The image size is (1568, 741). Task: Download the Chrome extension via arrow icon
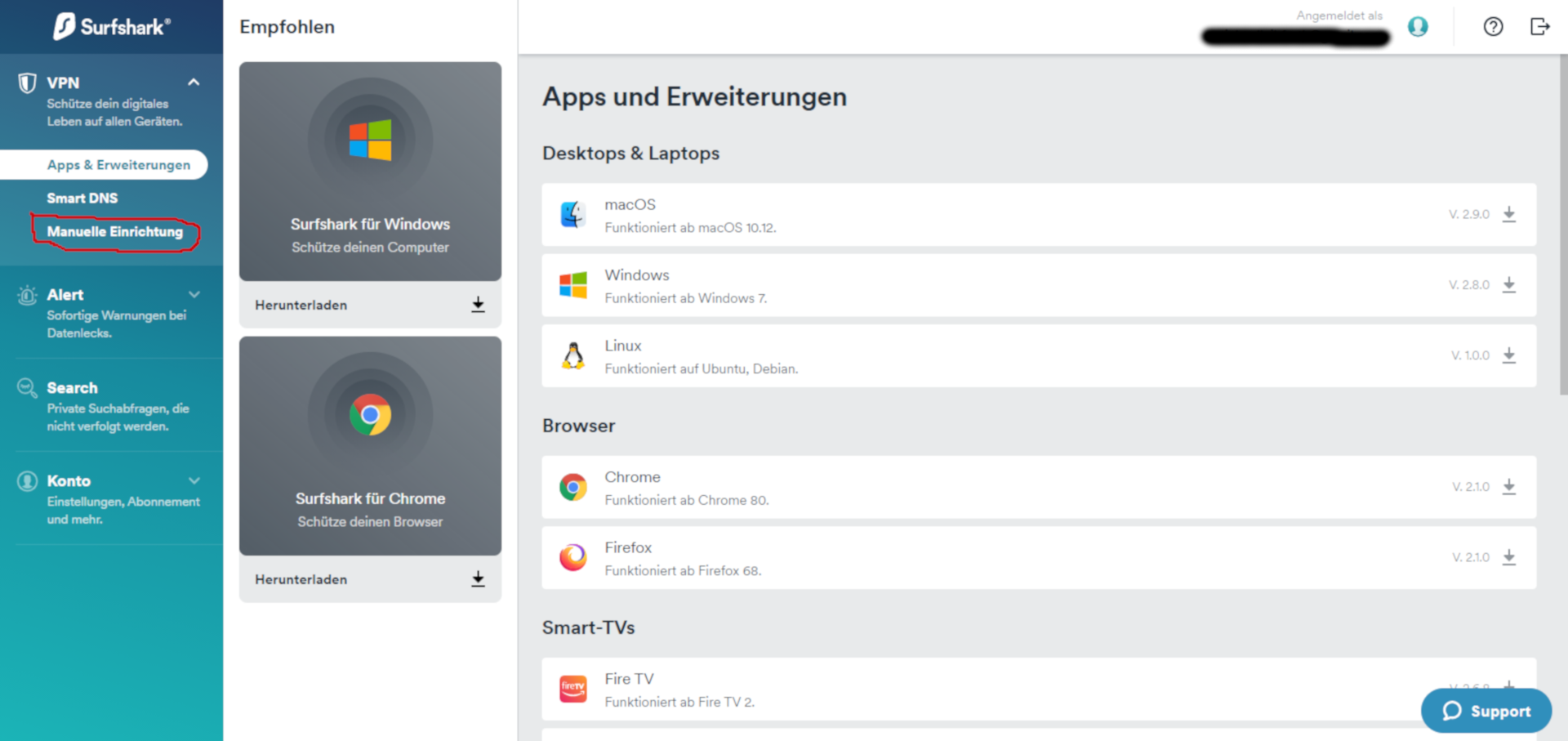pyautogui.click(x=1508, y=487)
